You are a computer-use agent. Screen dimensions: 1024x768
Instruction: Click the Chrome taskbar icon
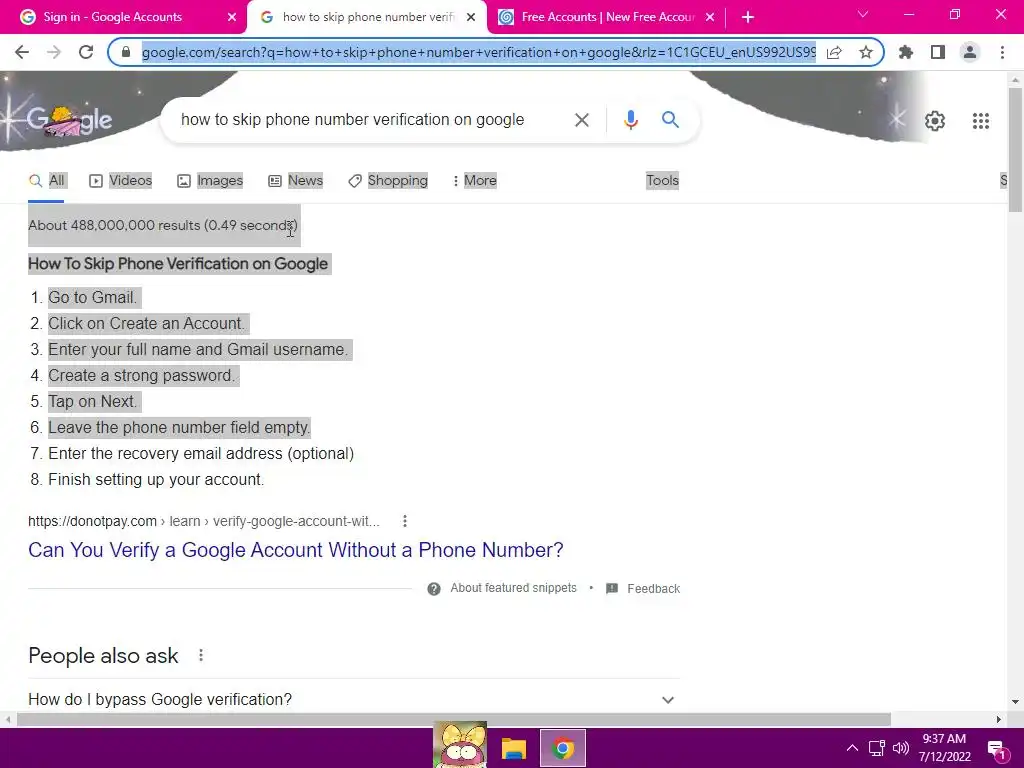pos(563,748)
